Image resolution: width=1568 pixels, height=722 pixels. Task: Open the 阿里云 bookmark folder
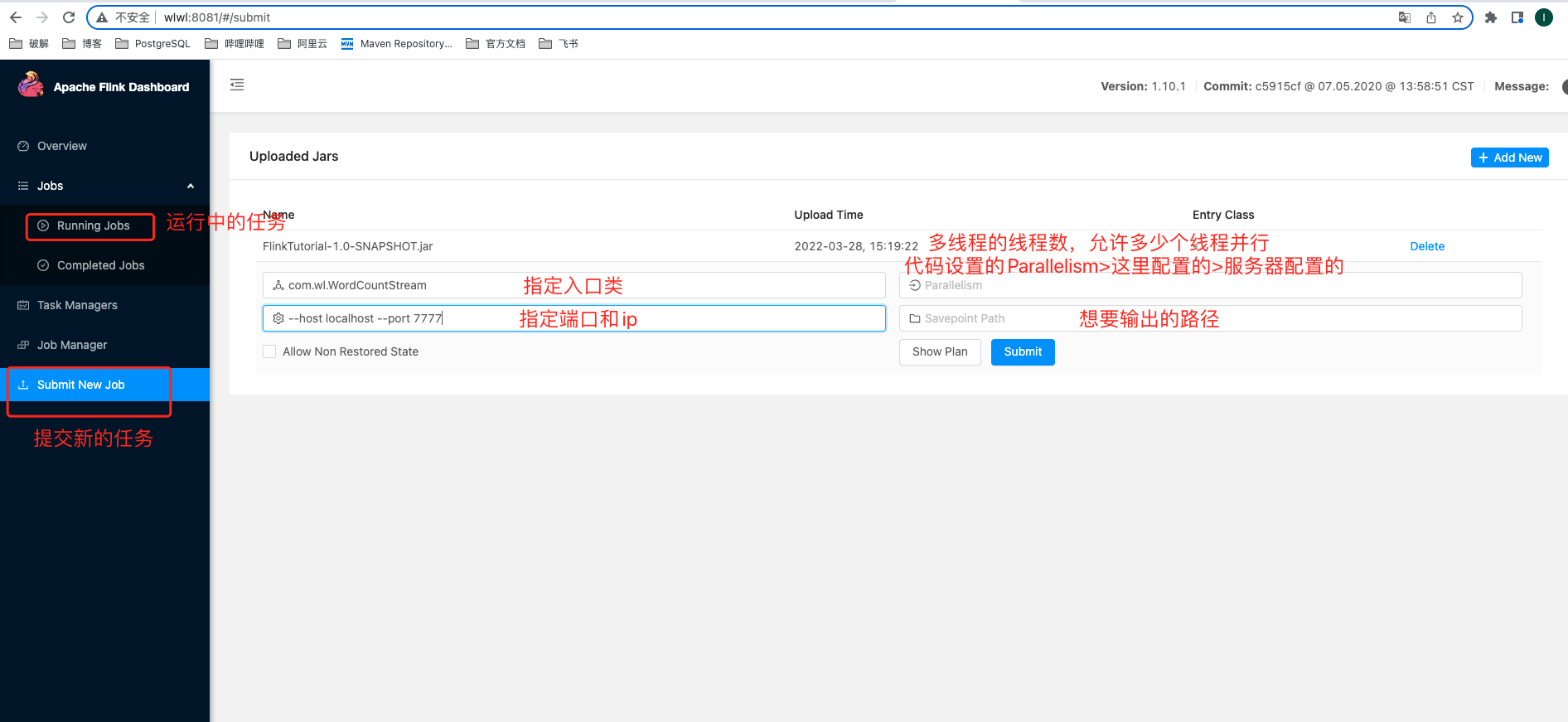(x=302, y=44)
